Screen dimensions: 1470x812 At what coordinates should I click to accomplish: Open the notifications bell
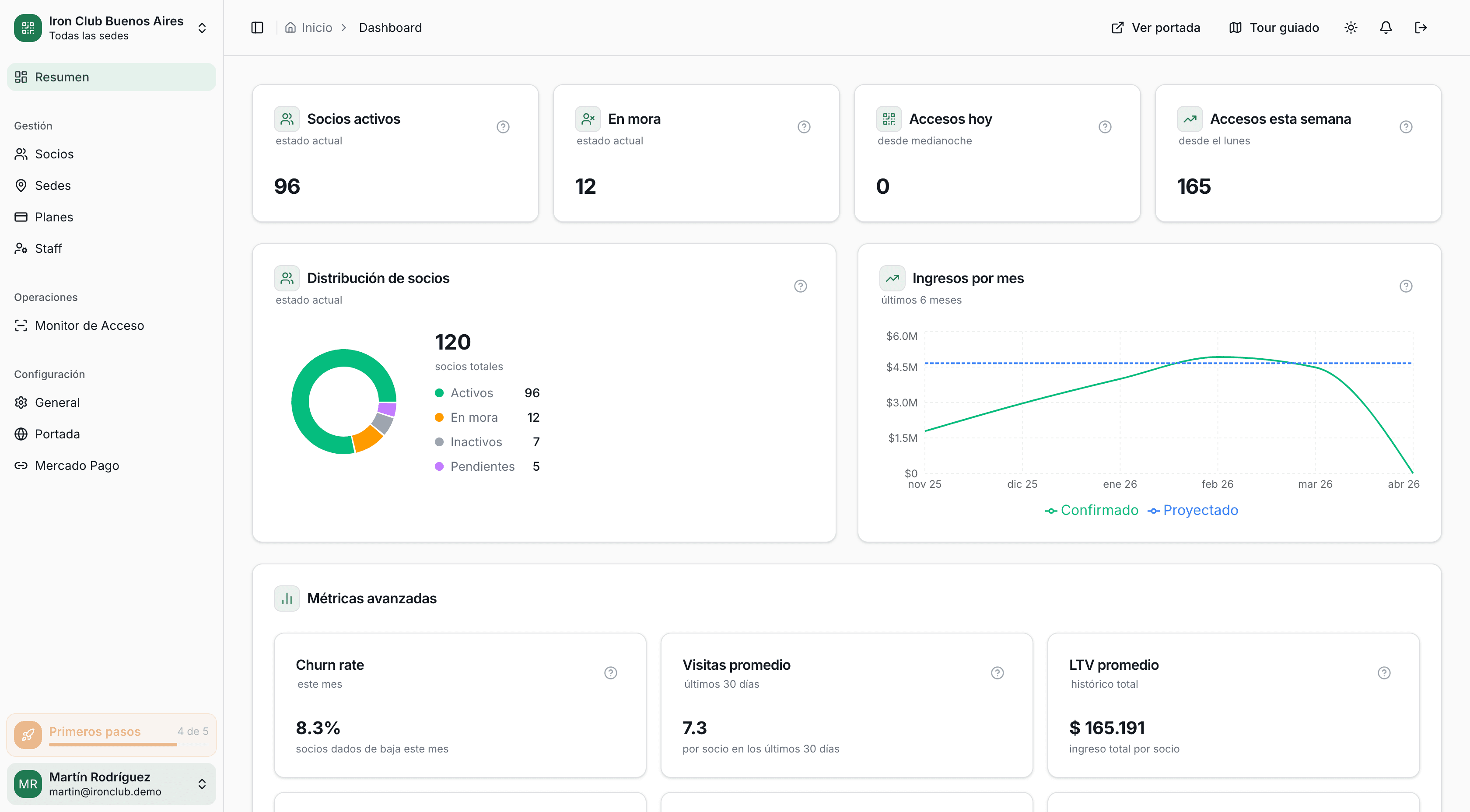(1386, 28)
